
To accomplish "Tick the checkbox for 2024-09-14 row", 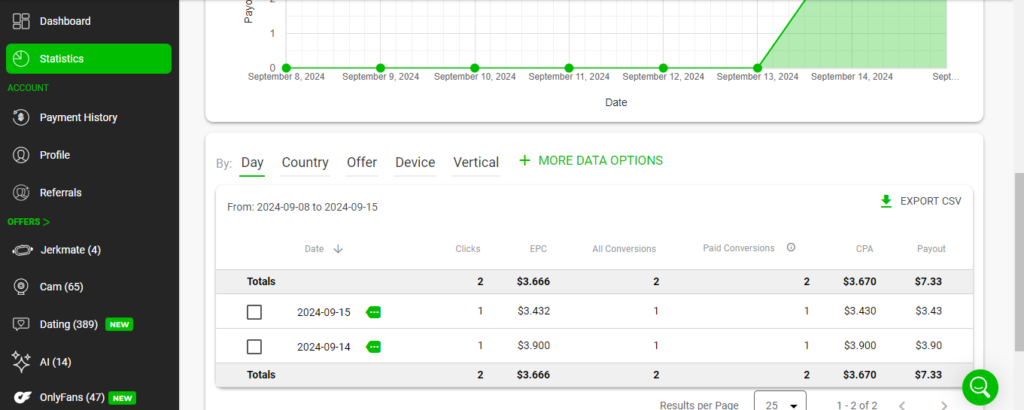I will pyautogui.click(x=254, y=347).
